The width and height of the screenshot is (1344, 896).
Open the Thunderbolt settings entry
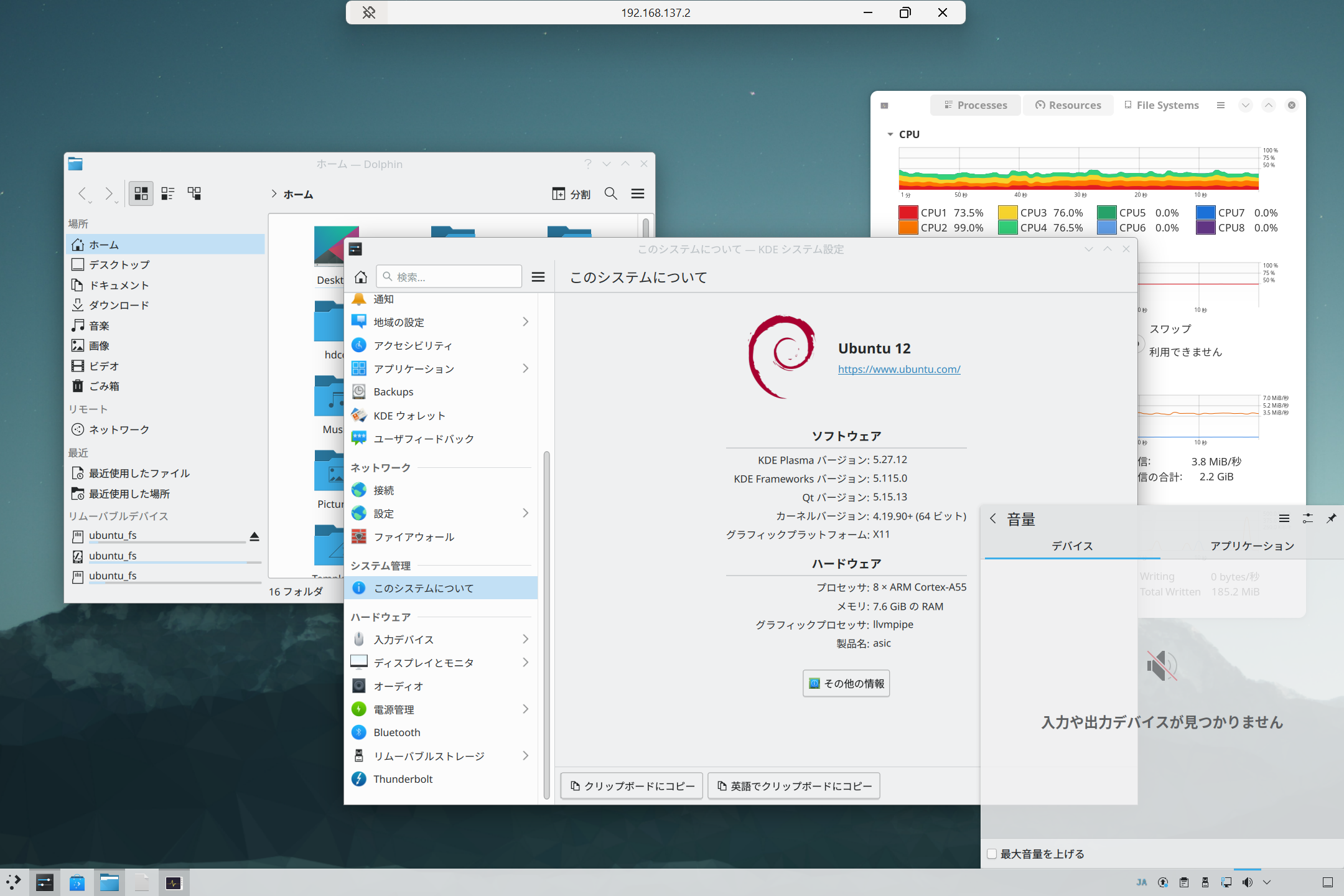click(441, 779)
